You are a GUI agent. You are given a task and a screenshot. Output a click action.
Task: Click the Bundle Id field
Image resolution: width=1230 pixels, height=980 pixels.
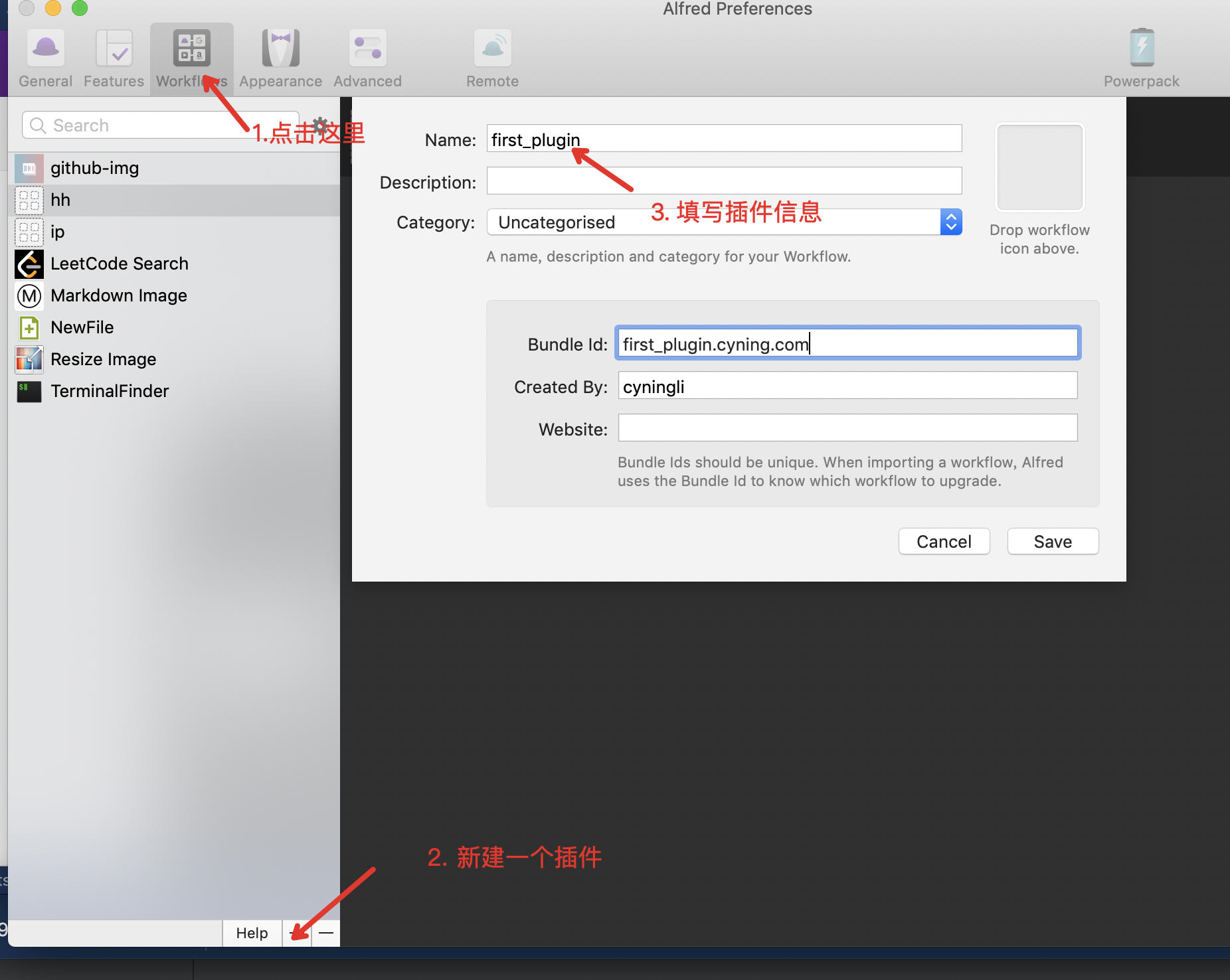[x=847, y=343]
